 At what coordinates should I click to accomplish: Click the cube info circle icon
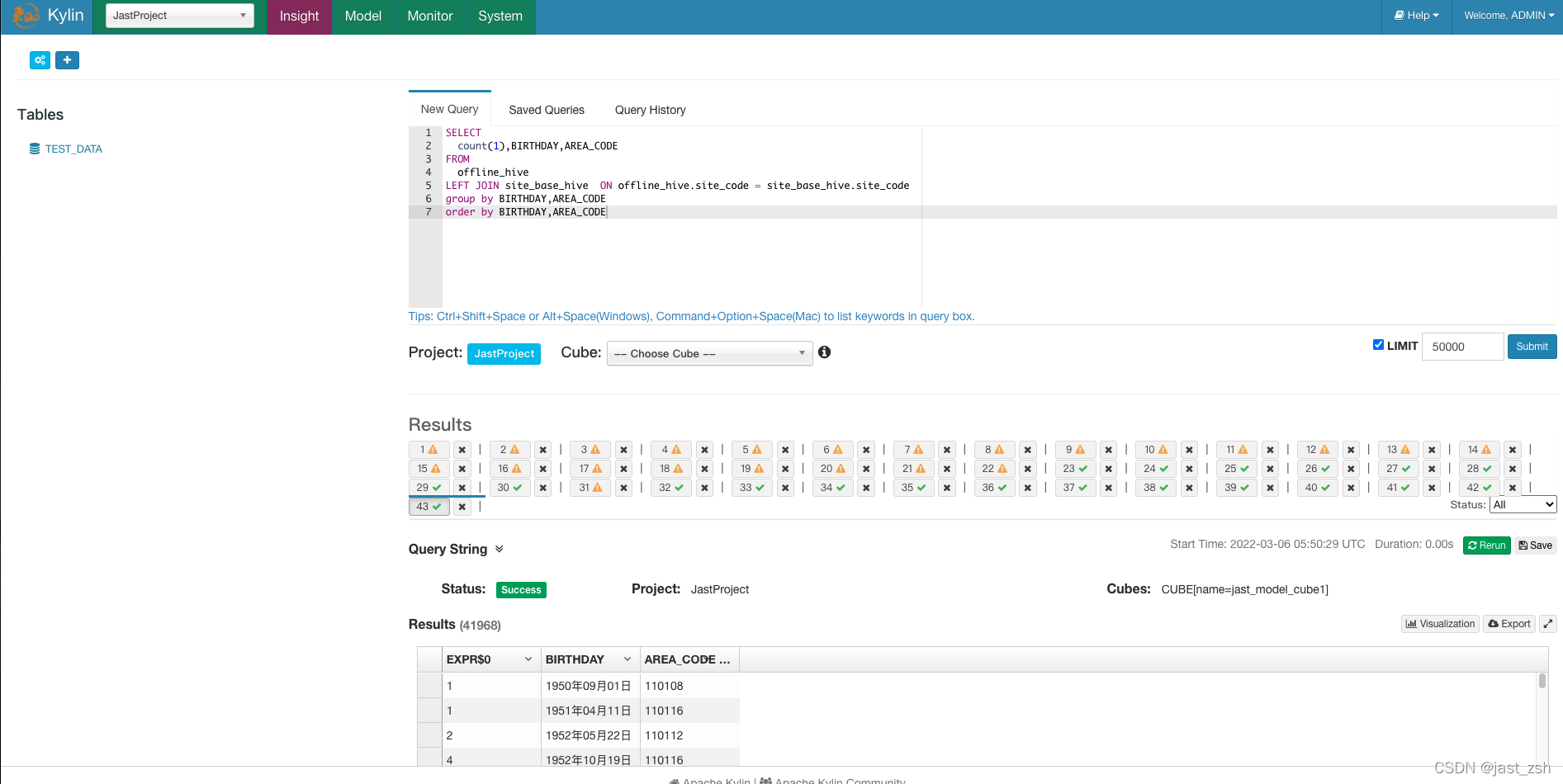tap(824, 352)
